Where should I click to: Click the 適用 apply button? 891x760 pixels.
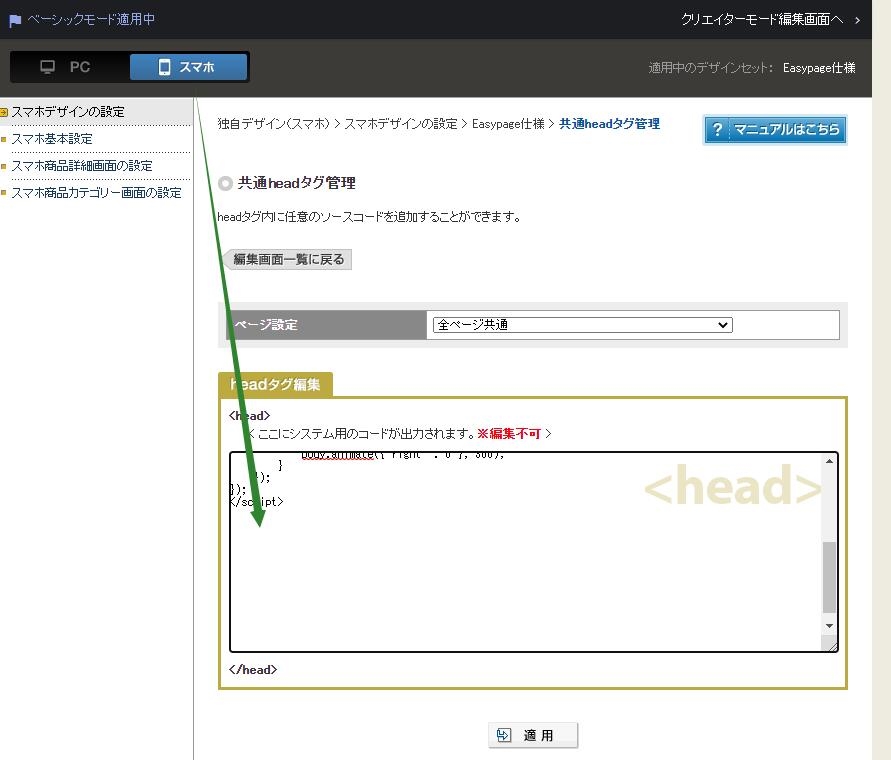coord(533,735)
